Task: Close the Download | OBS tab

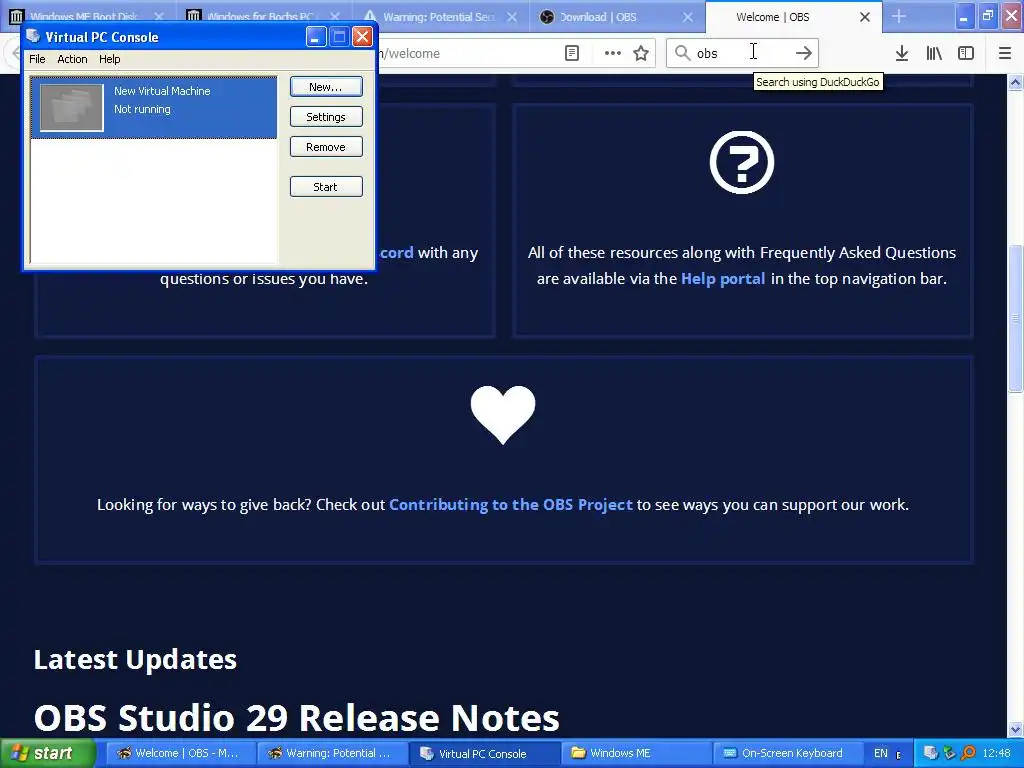Action: pyautogui.click(x=688, y=17)
